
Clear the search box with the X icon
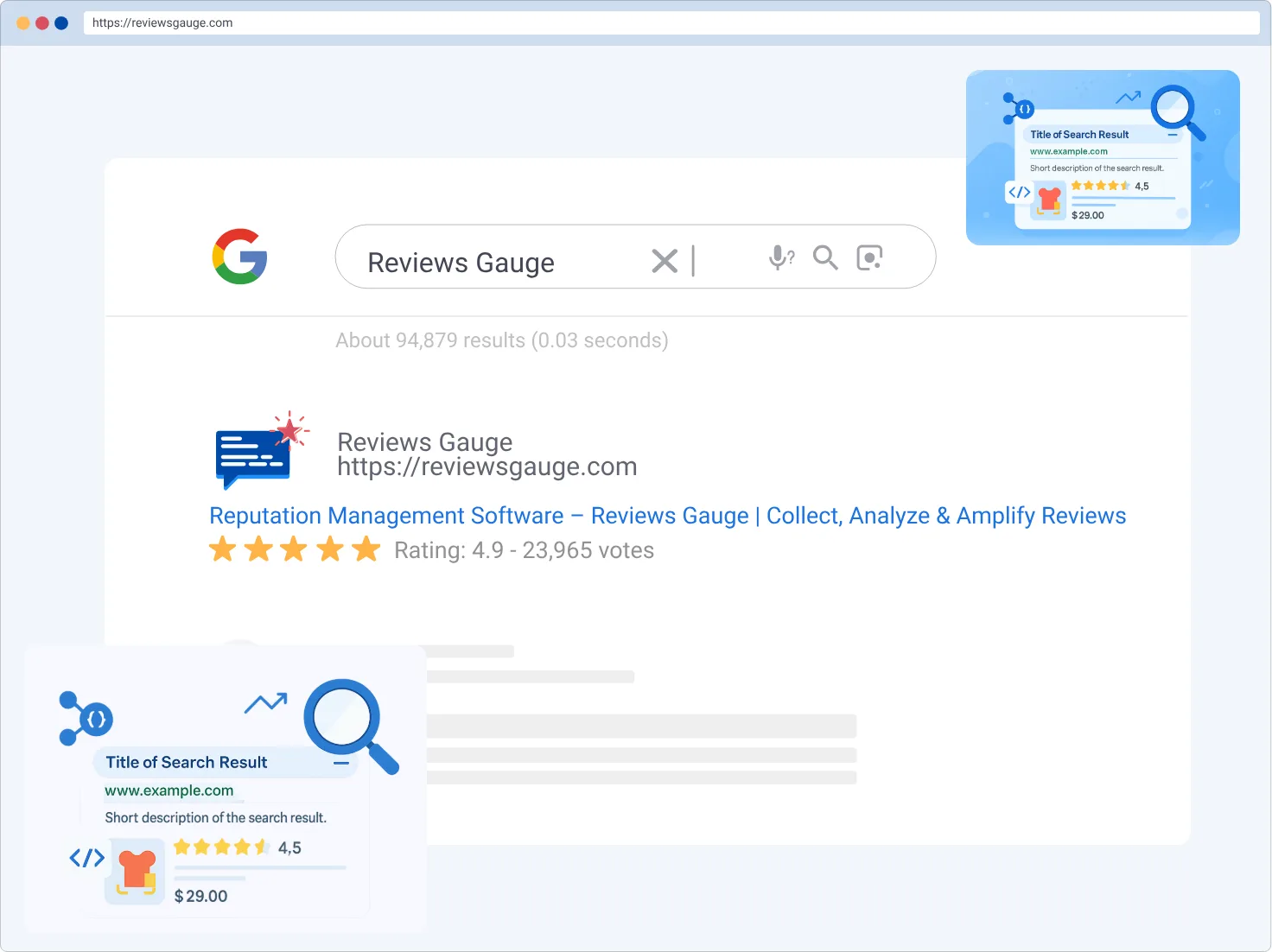click(665, 260)
